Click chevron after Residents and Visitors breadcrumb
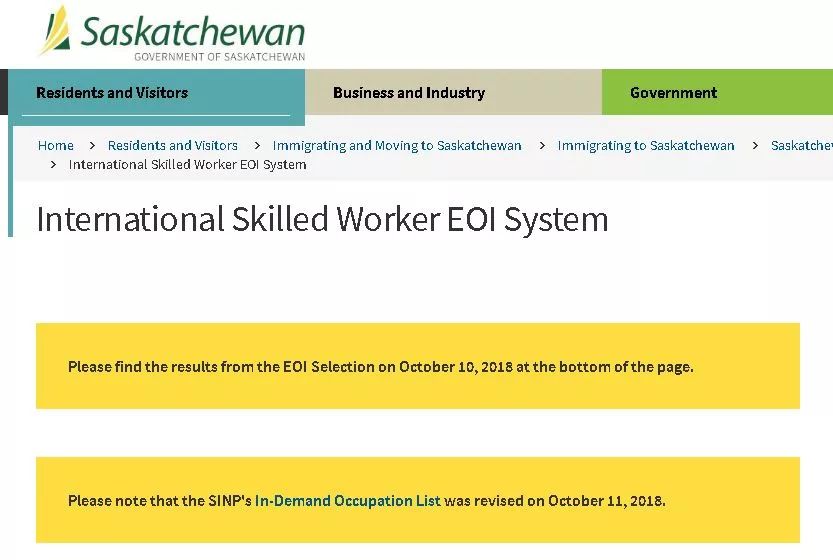This screenshot has width=833, height=560. (x=256, y=145)
